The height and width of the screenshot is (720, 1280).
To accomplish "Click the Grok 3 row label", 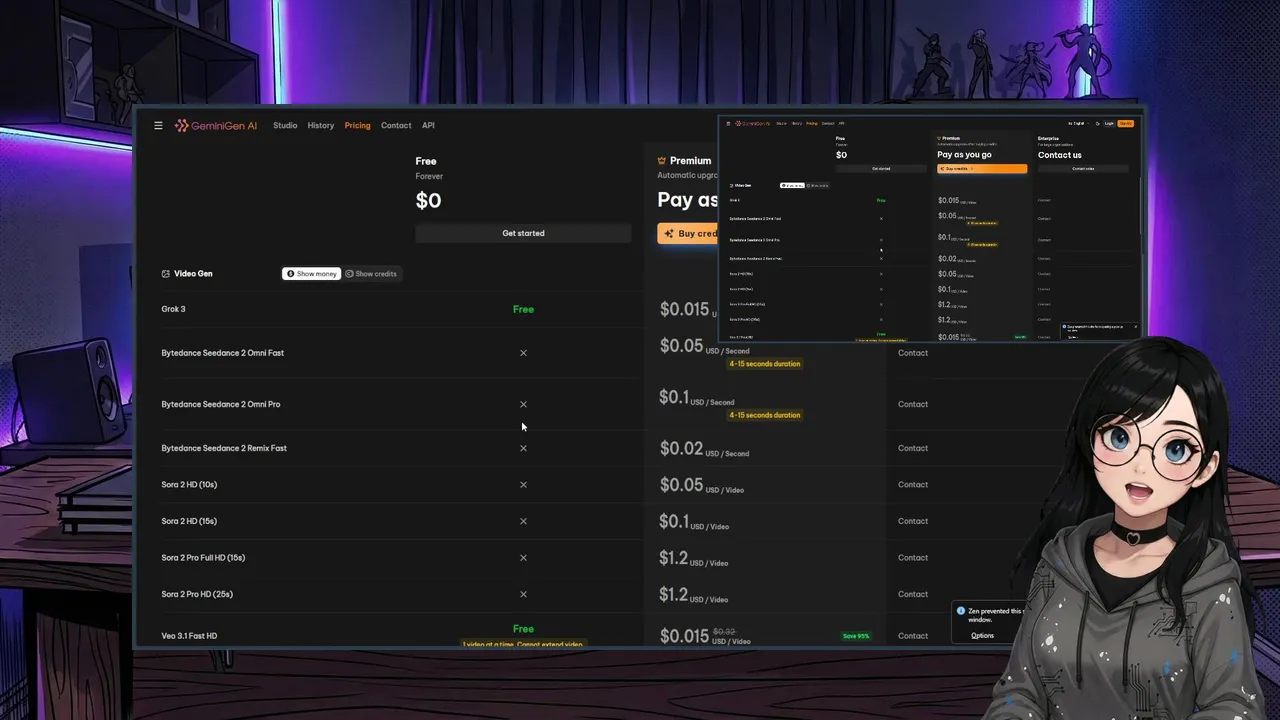I will click(x=173, y=309).
